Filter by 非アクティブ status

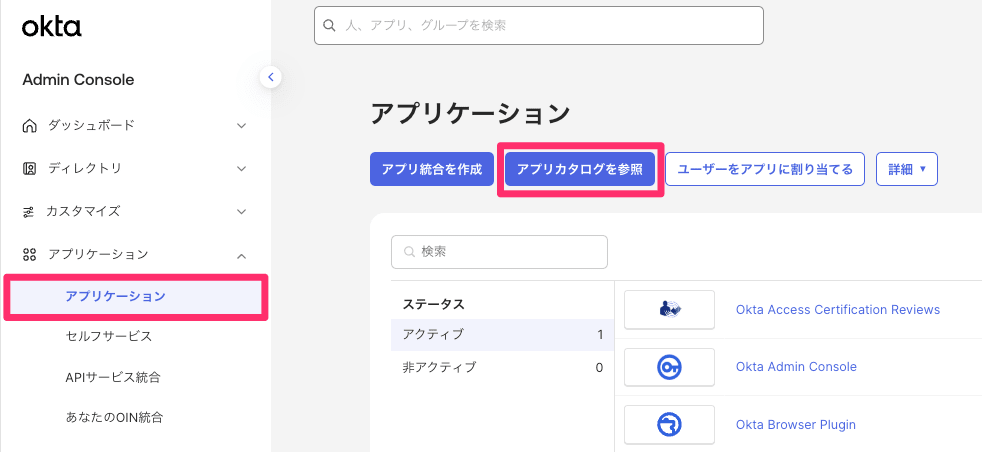tap(439, 367)
